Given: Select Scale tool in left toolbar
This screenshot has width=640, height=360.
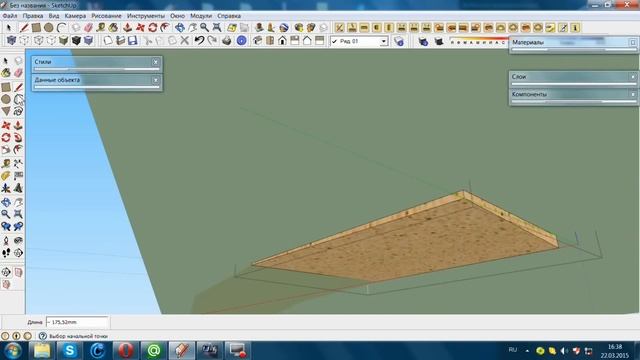Looking at the screenshot, I should coord(6,150).
